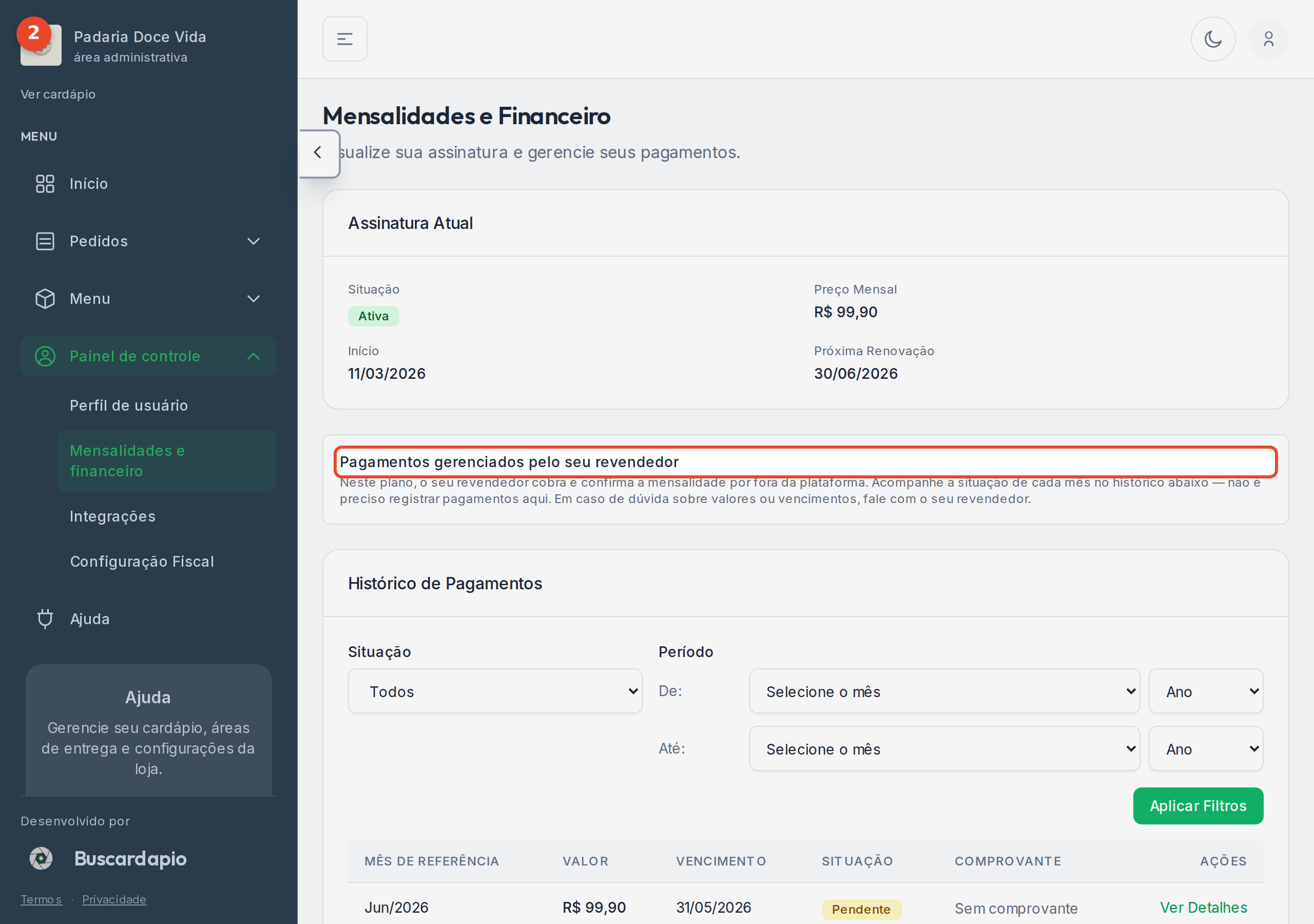Expand the Menu submenu chevron
Image resolution: width=1314 pixels, height=924 pixels.
[x=254, y=299]
